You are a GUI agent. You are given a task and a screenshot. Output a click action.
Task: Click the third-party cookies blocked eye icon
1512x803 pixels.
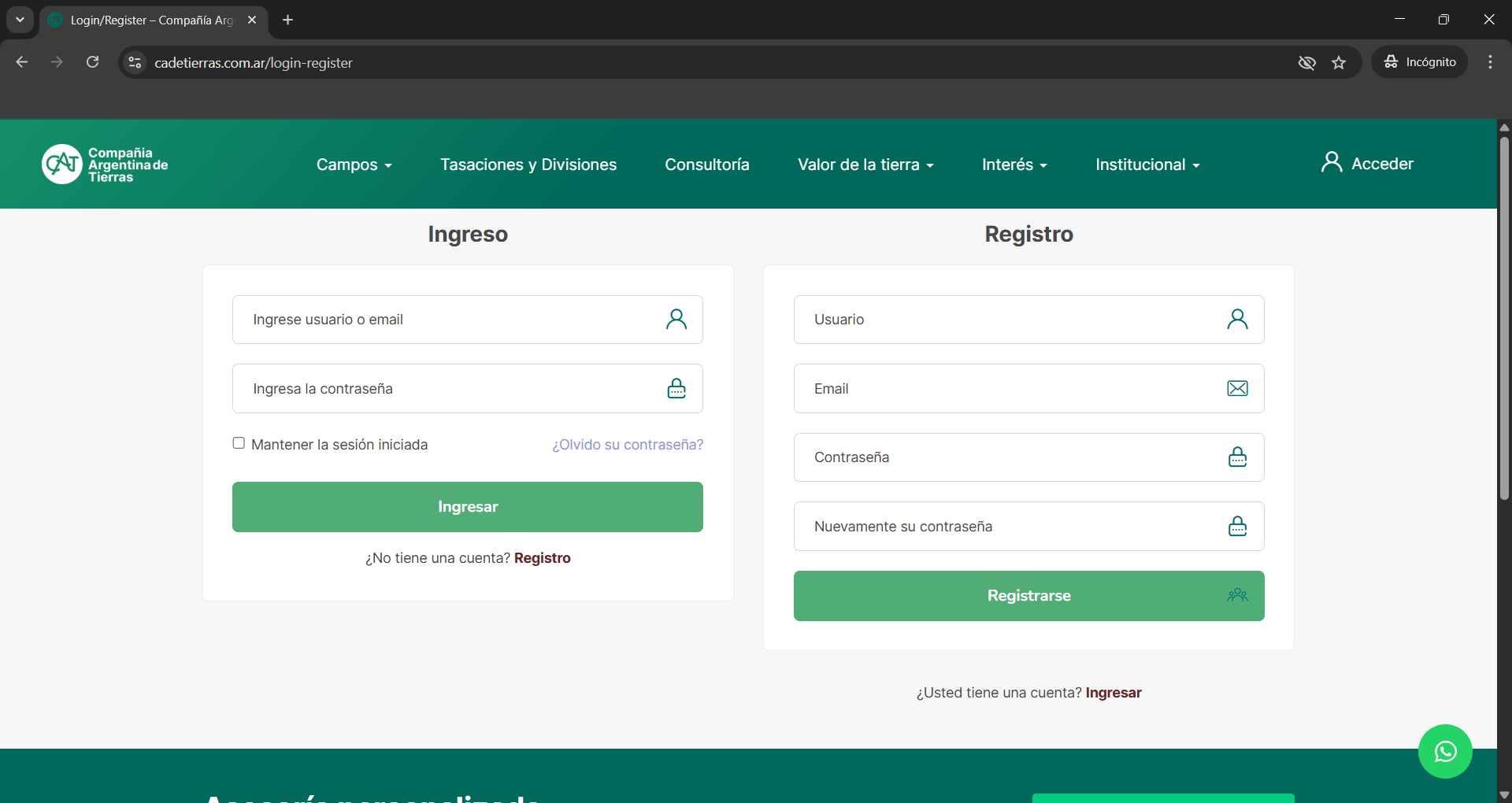[x=1306, y=63]
